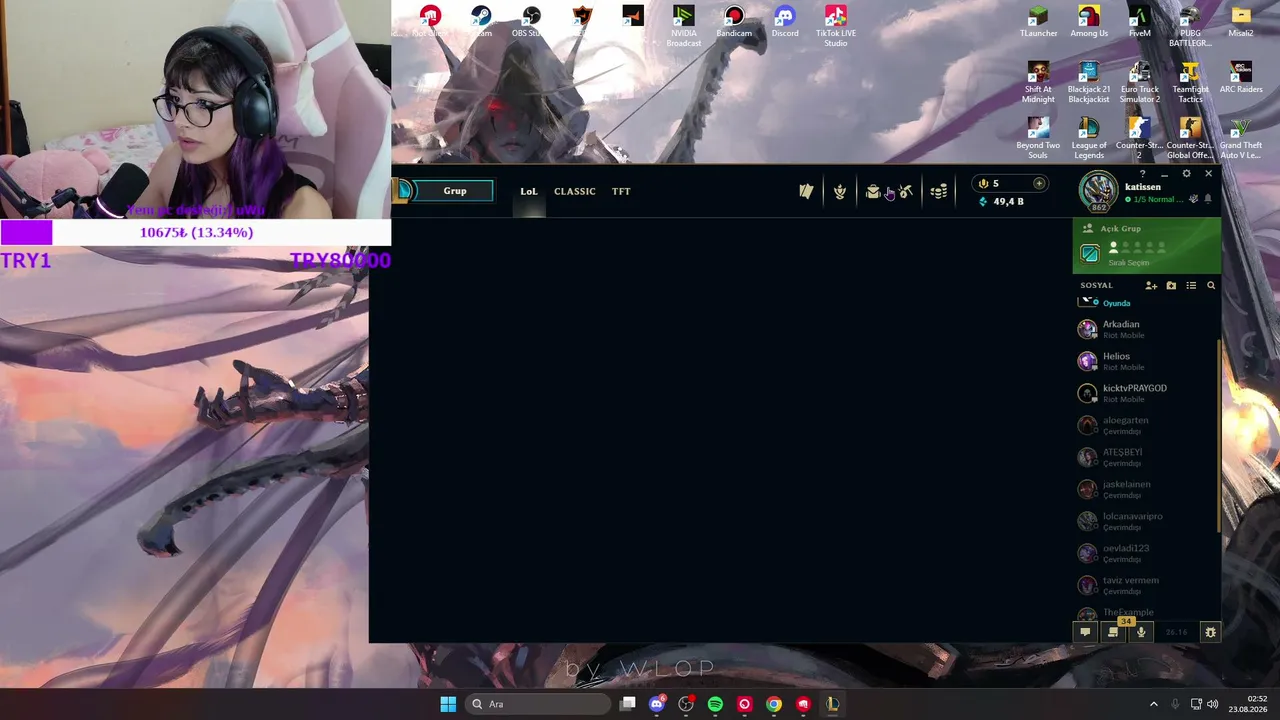Click the Euro Truck Simulator 2 shortcut
Screen dimensions: 1280x720
point(1139,83)
